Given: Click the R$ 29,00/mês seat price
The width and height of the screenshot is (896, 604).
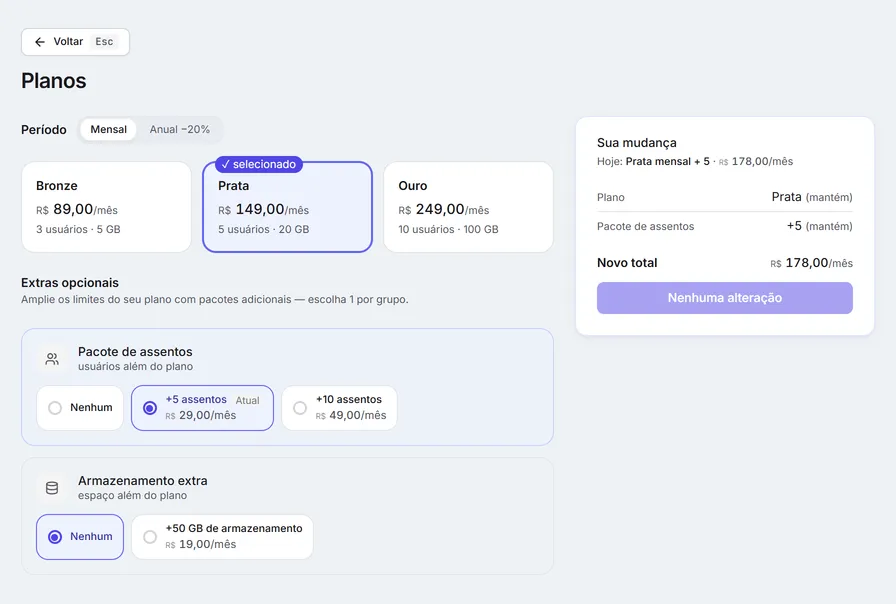Looking at the screenshot, I should [201, 415].
